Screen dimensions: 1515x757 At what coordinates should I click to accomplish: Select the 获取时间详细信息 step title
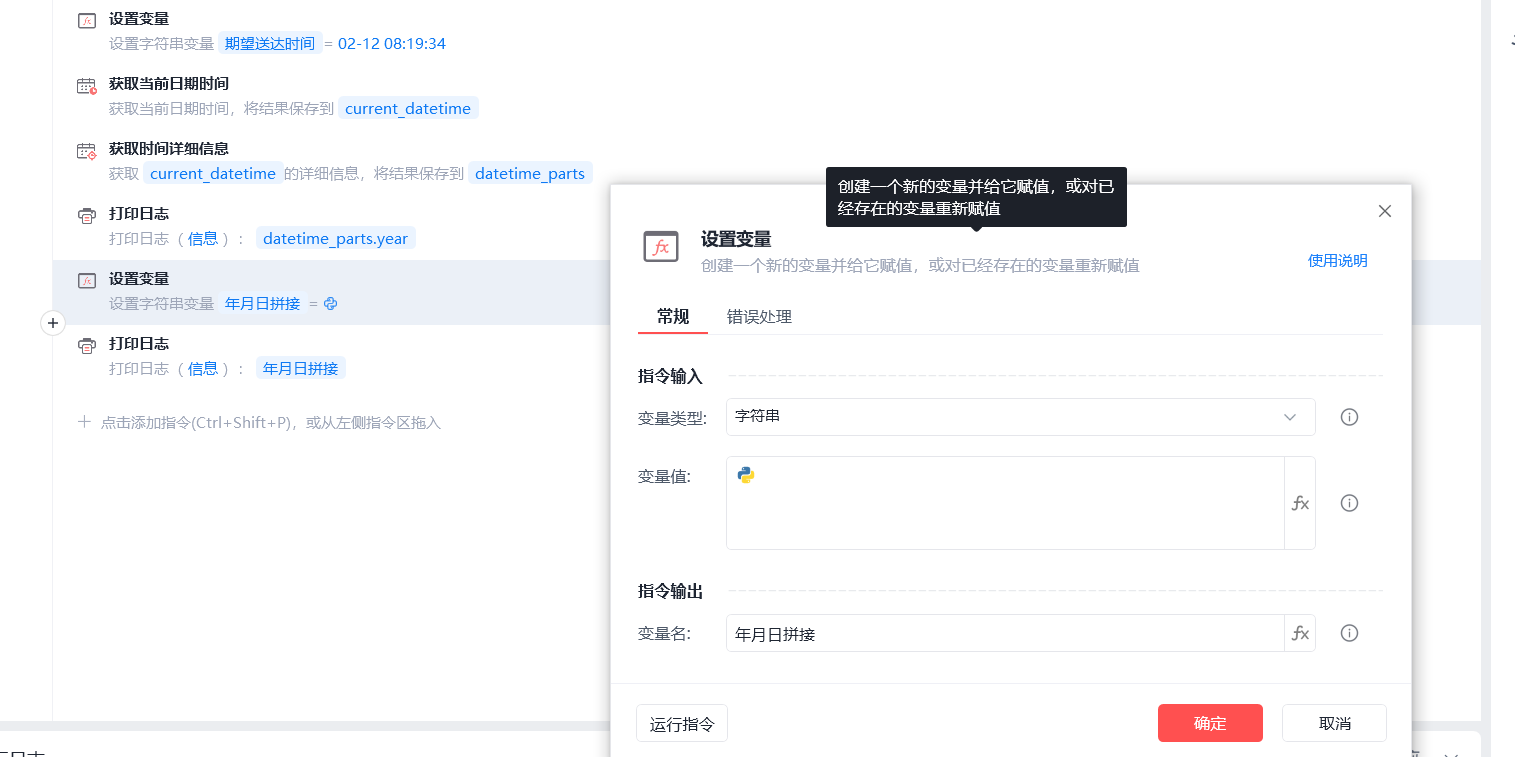click(169, 149)
